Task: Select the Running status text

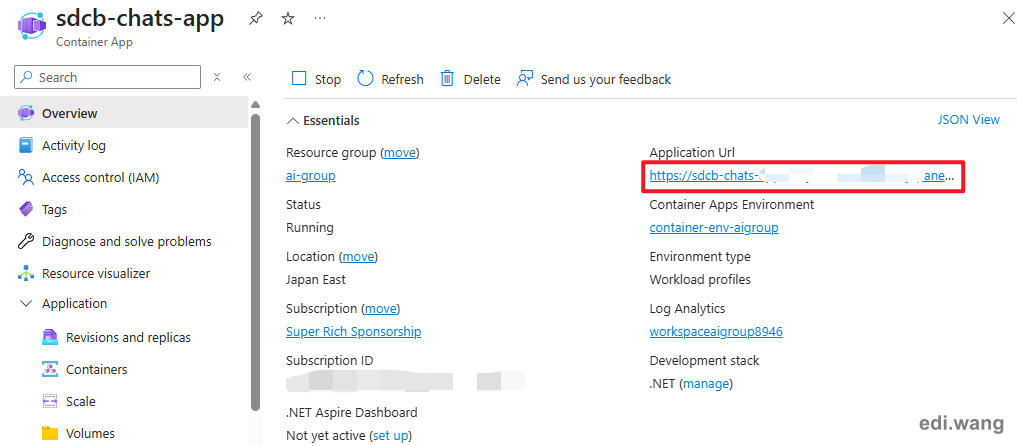Action: 310,228
